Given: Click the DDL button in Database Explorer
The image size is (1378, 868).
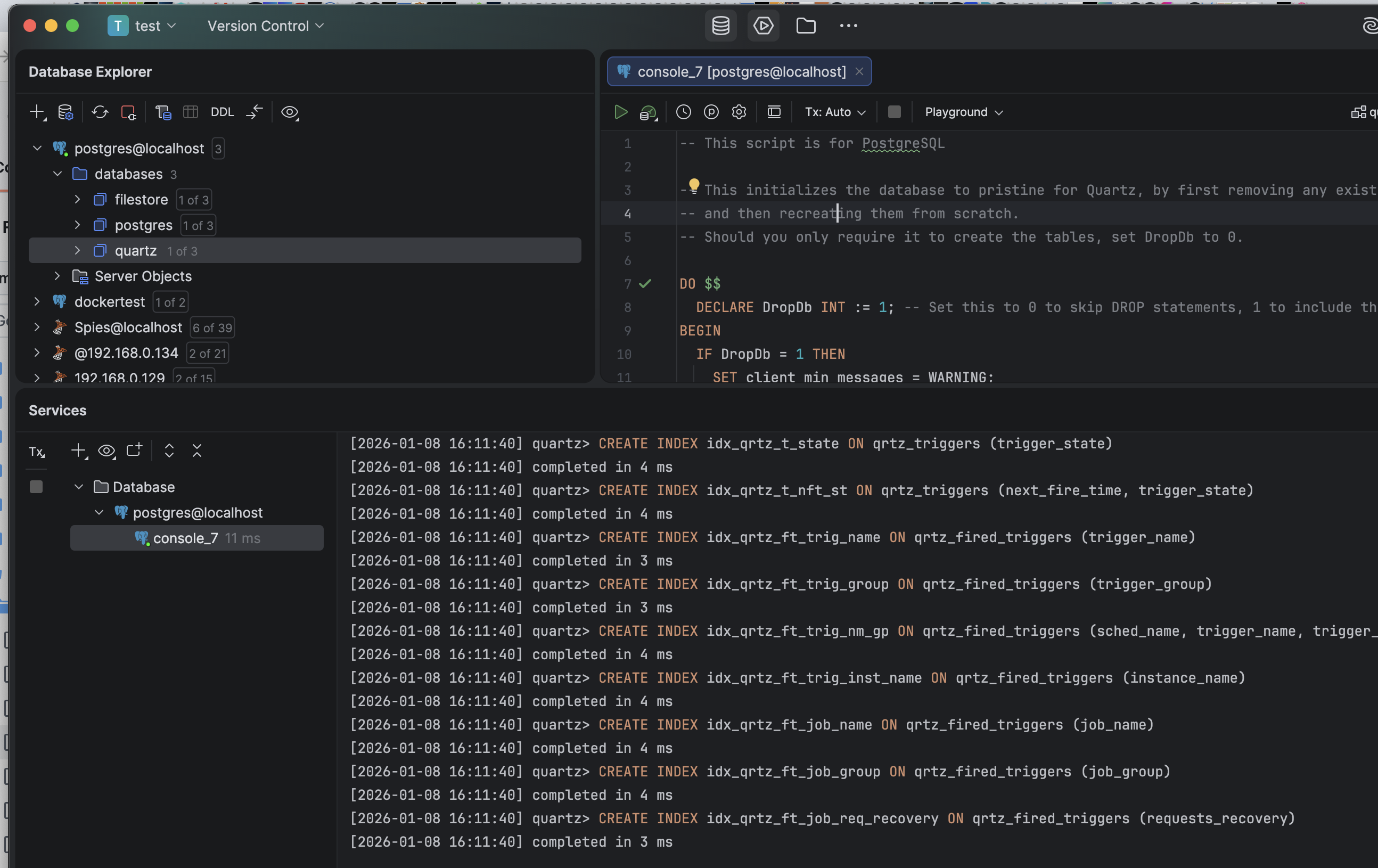Looking at the screenshot, I should pyautogui.click(x=222, y=112).
